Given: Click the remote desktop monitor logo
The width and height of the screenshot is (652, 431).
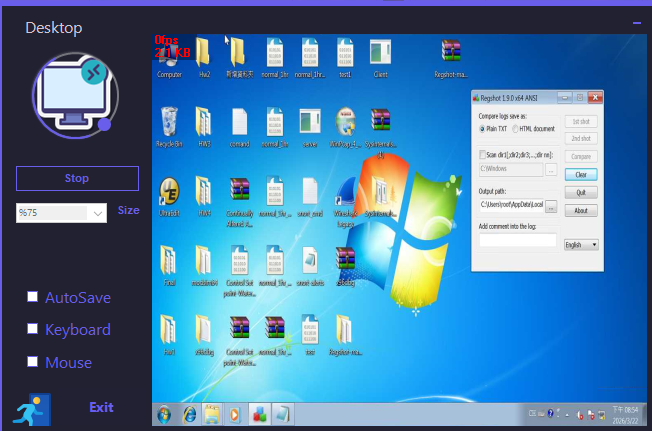Looking at the screenshot, I should (76, 93).
